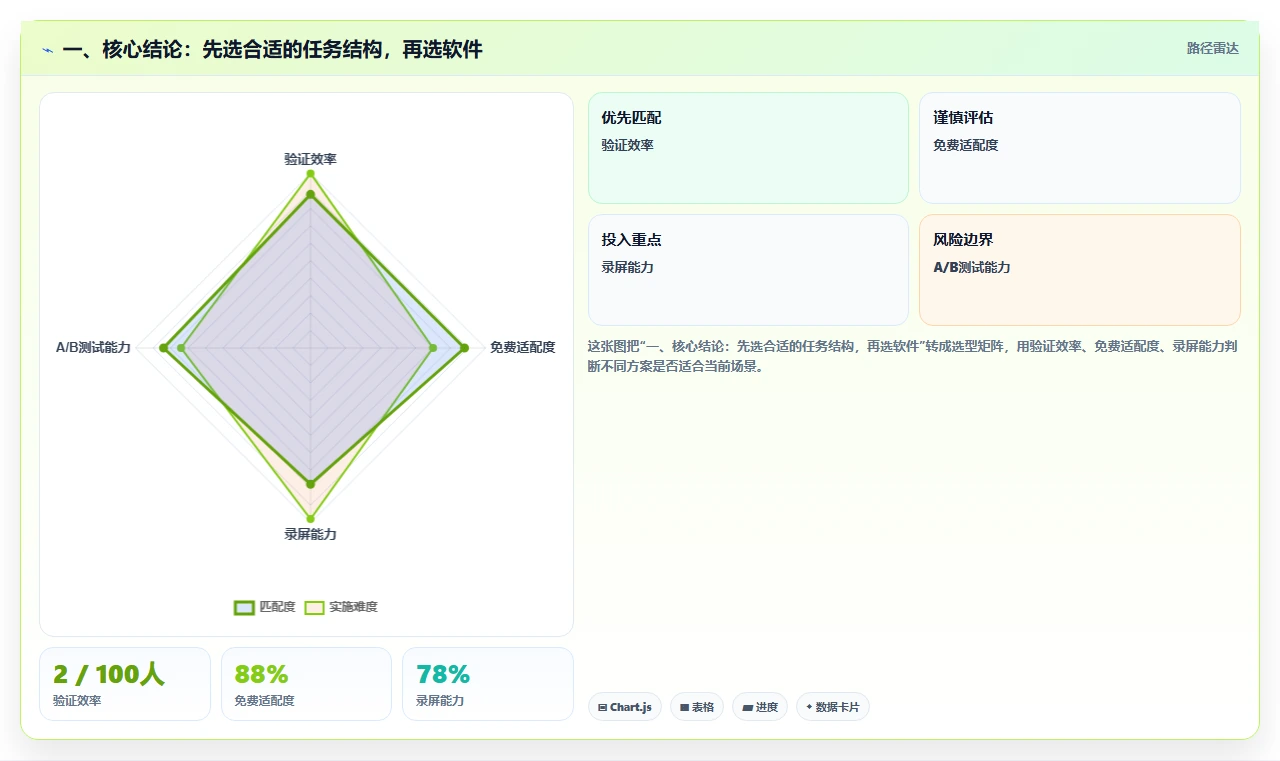Viewport: 1280px width, 761px height.
Task: Click the 实施难度 legend color box
Action: coord(314,607)
